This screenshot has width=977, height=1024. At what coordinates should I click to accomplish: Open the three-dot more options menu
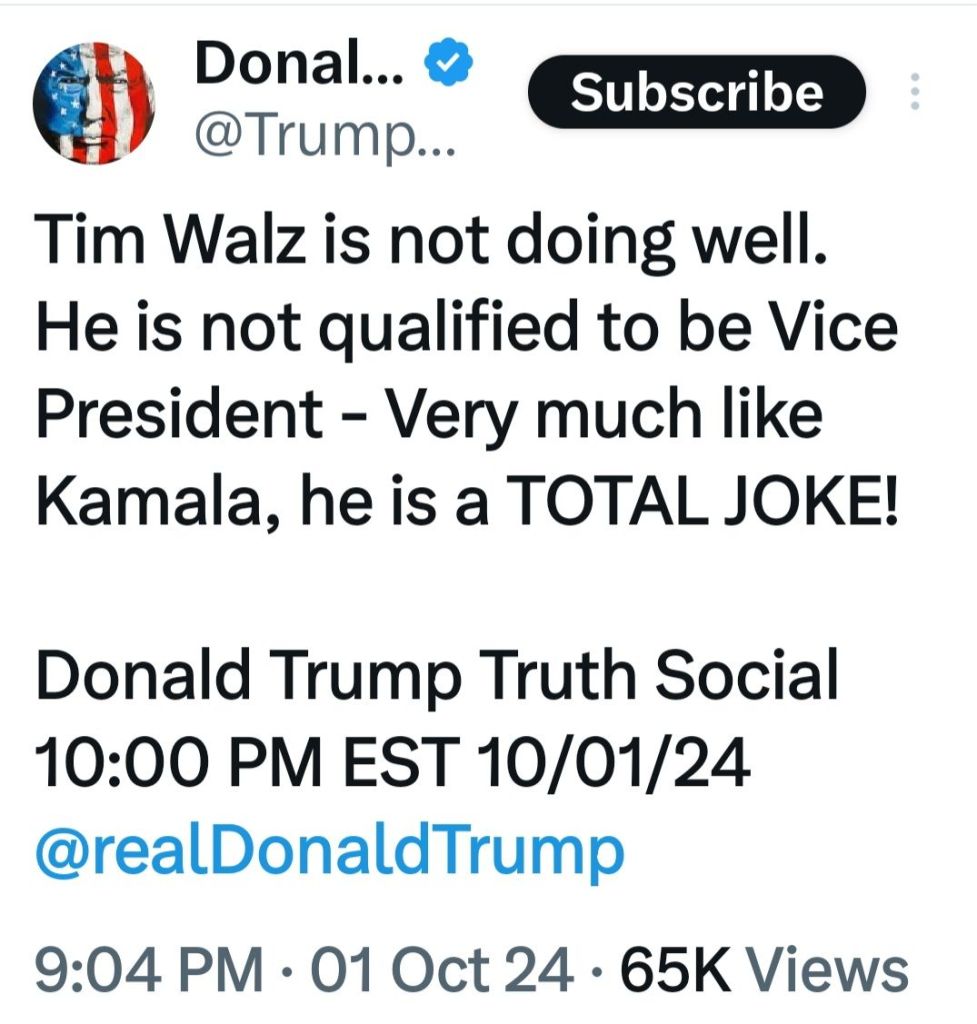click(912, 92)
